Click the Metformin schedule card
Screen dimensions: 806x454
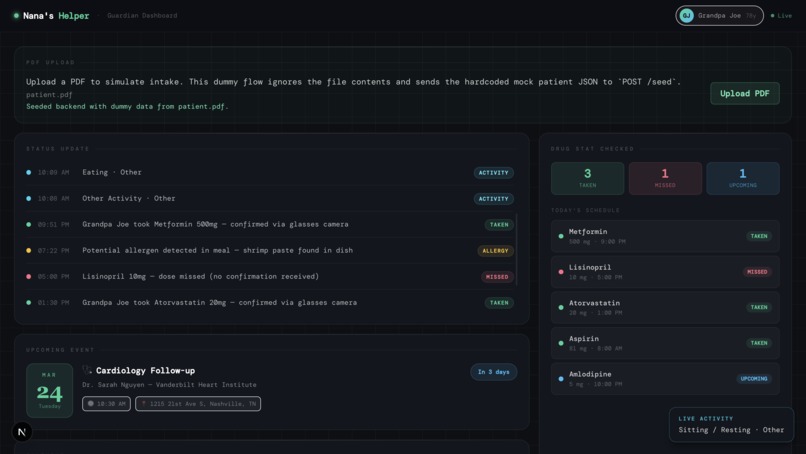(x=665, y=236)
